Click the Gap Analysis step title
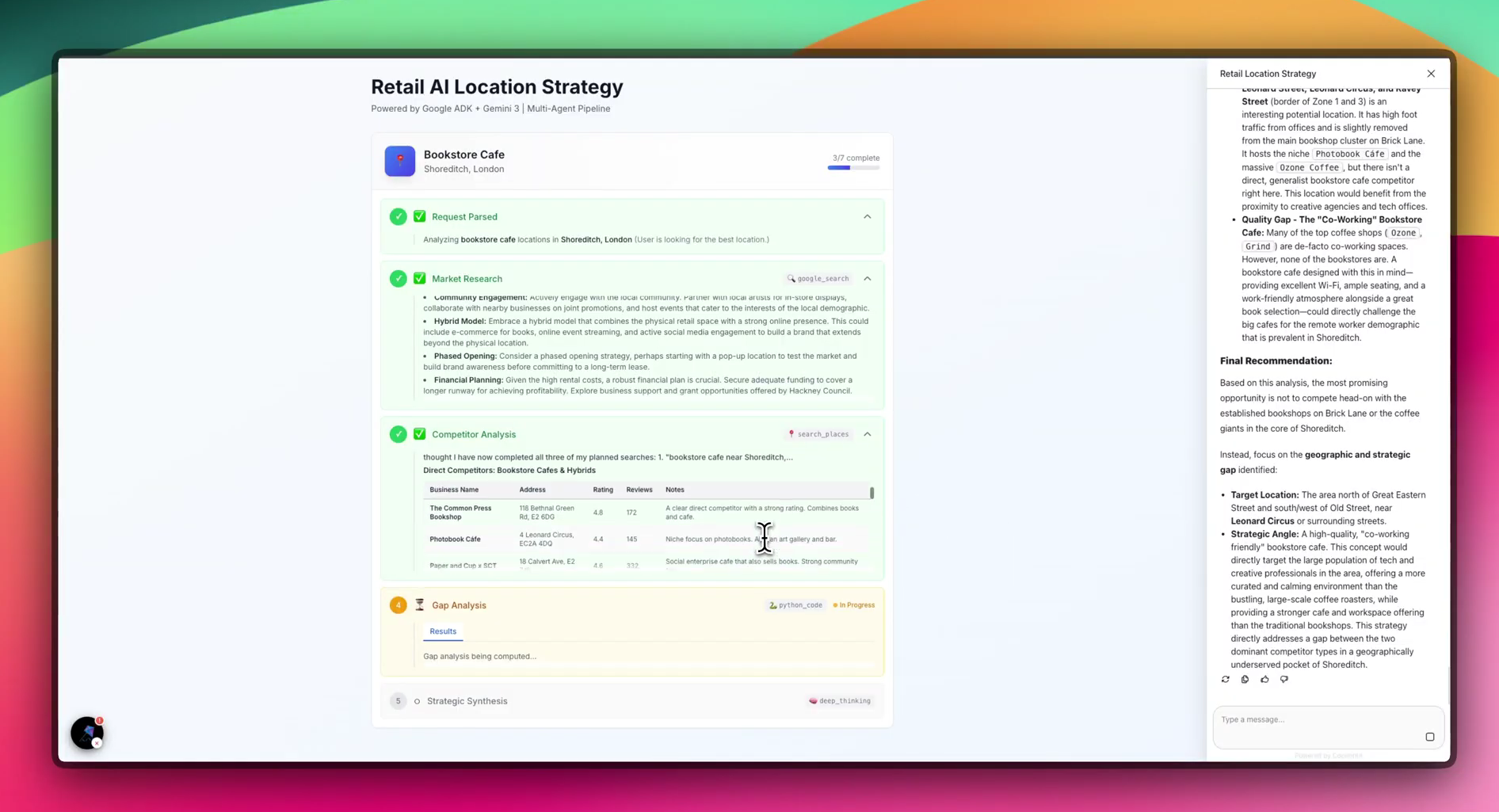The width and height of the screenshot is (1499, 812). point(459,605)
